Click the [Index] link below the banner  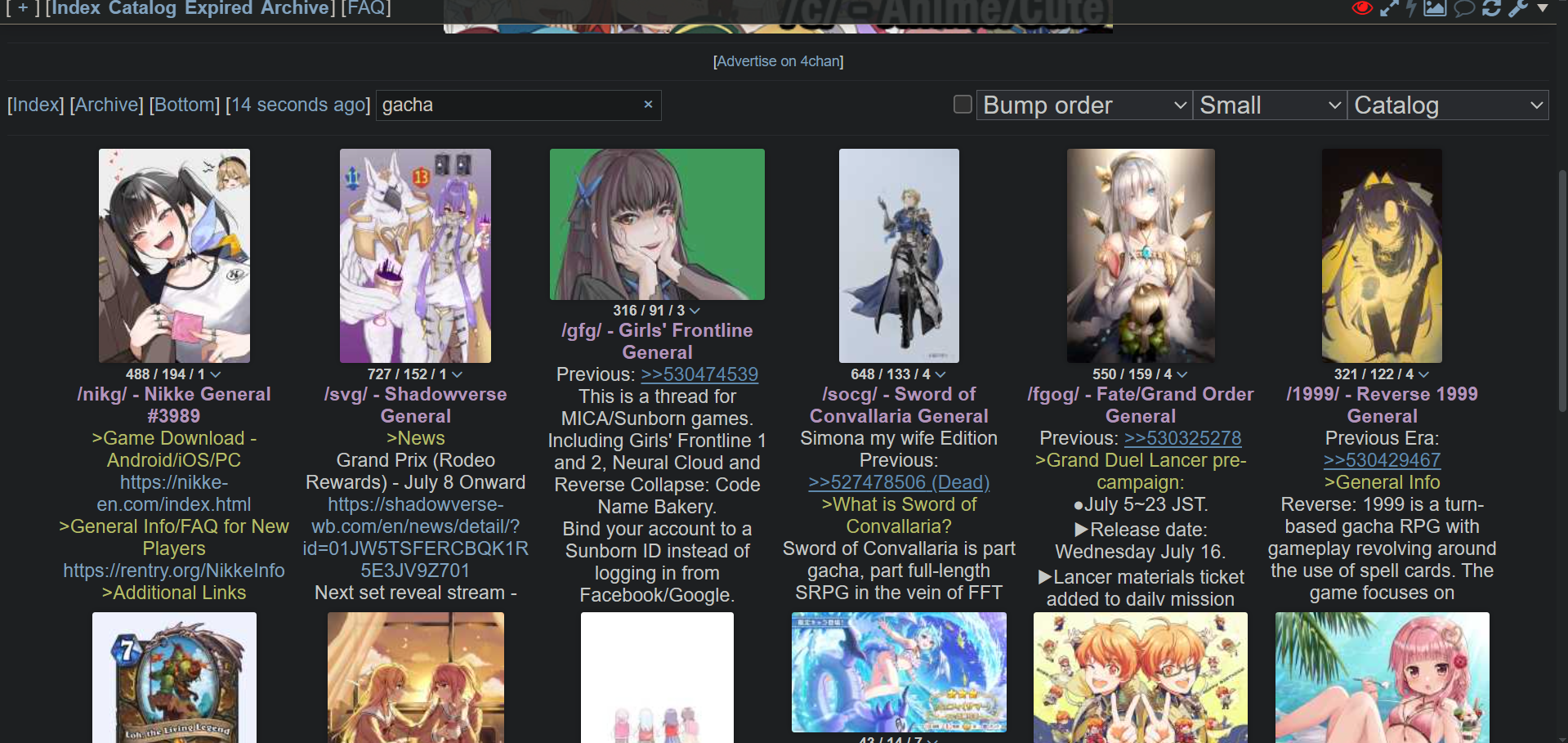35,105
